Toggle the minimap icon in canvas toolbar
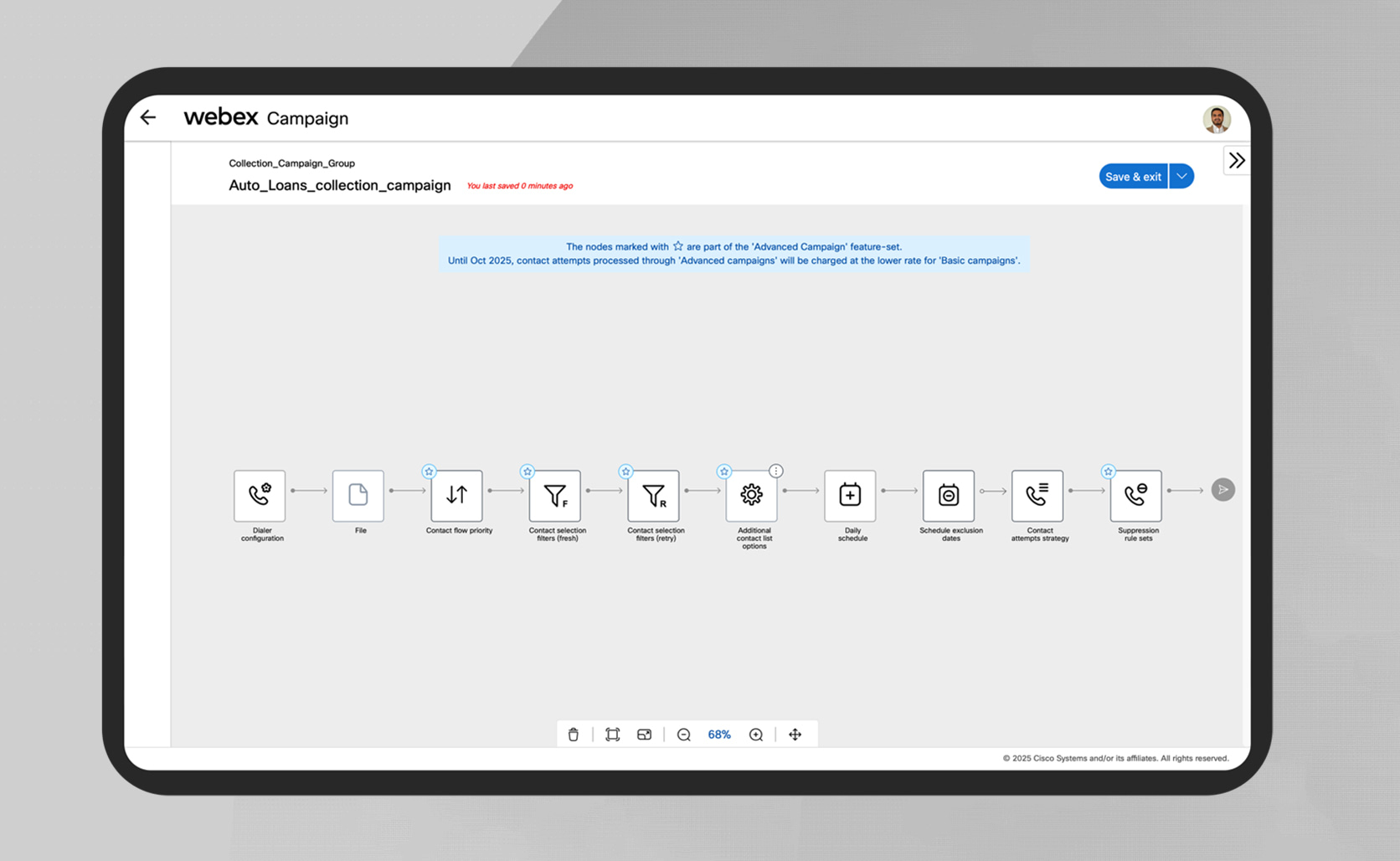1400x861 pixels. pyautogui.click(x=644, y=735)
